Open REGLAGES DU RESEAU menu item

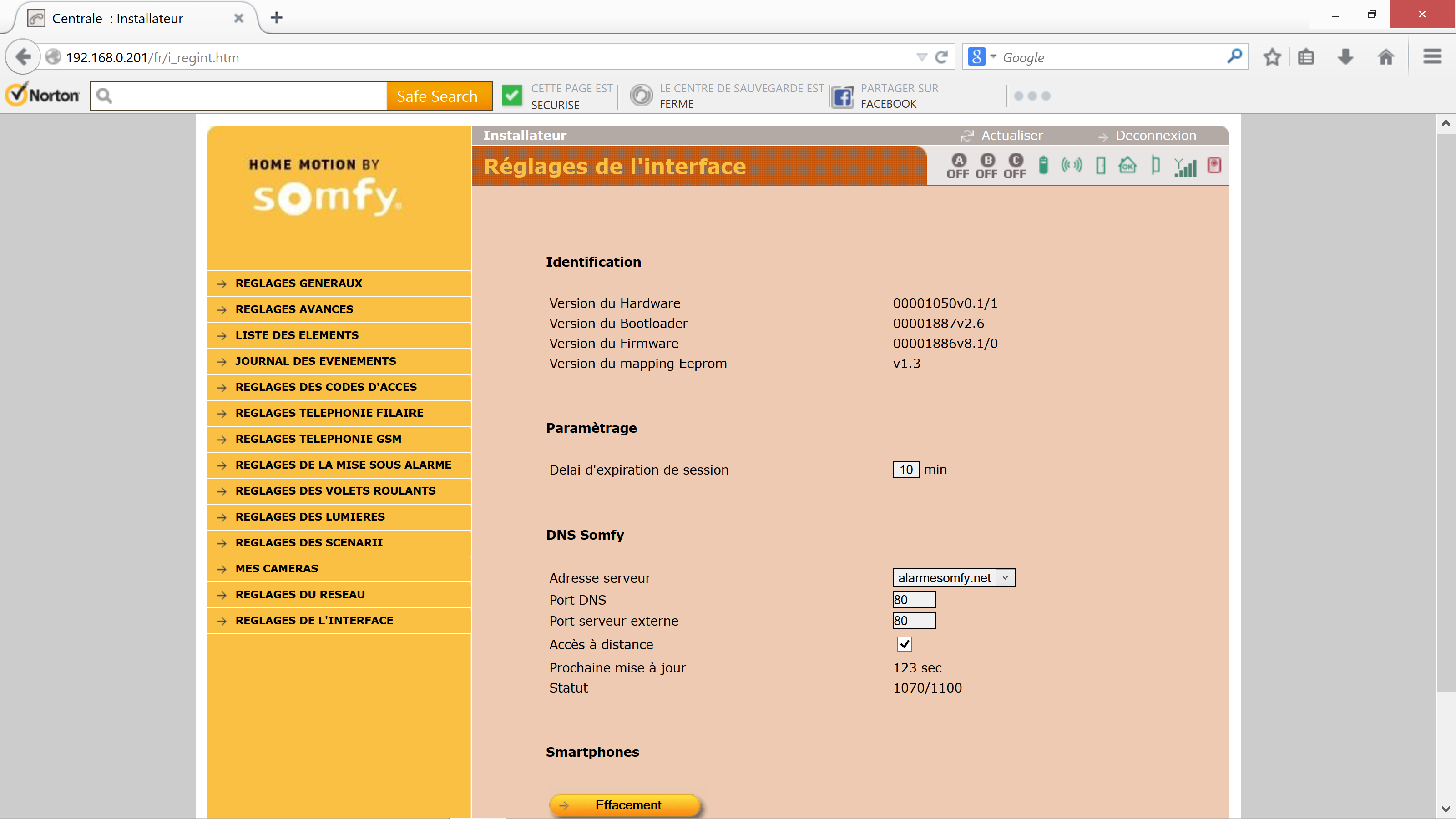pos(300,594)
